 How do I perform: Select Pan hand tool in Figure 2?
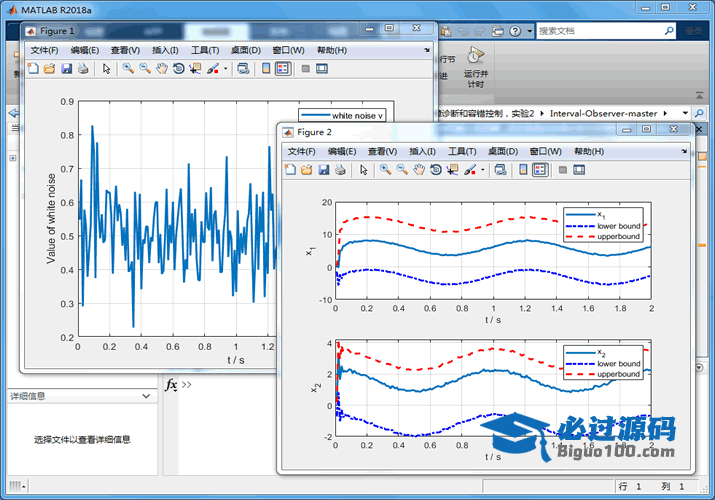[419, 170]
